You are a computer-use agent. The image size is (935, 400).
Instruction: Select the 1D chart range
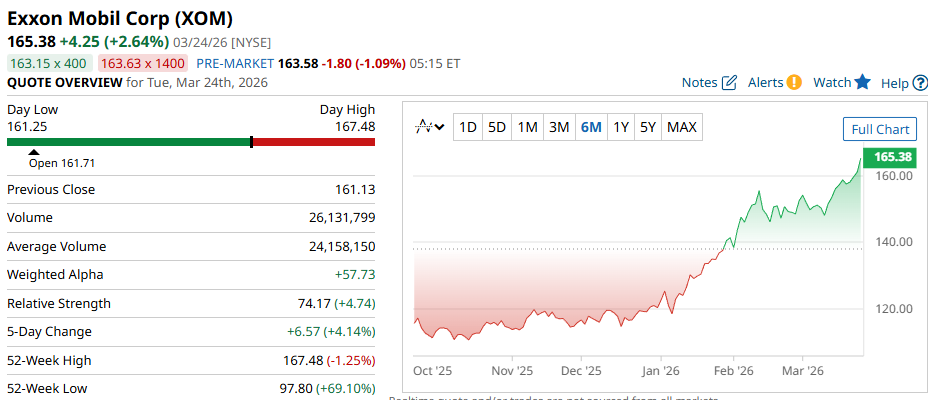(x=467, y=127)
